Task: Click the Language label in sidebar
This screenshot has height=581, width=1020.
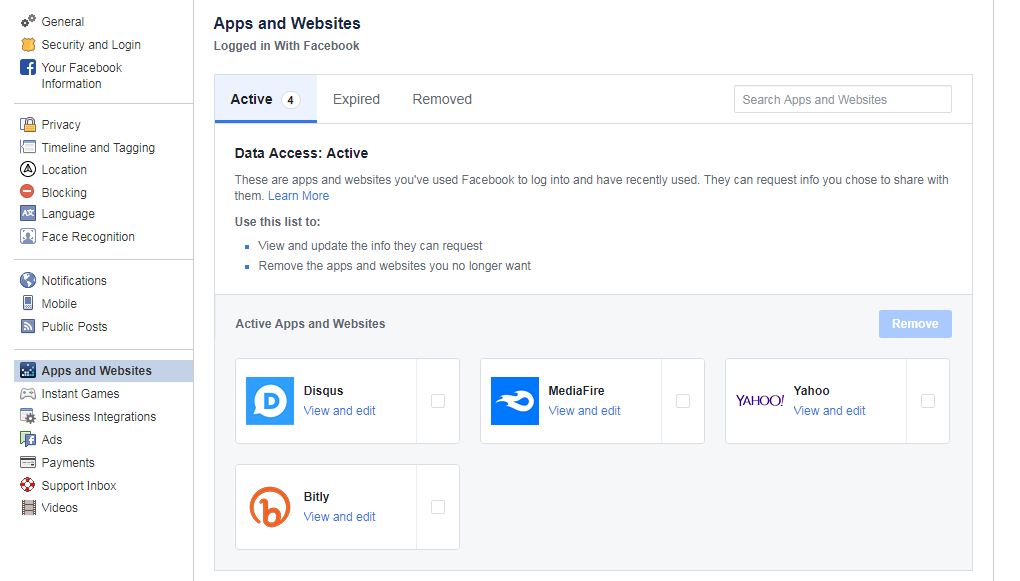Action: (68, 213)
